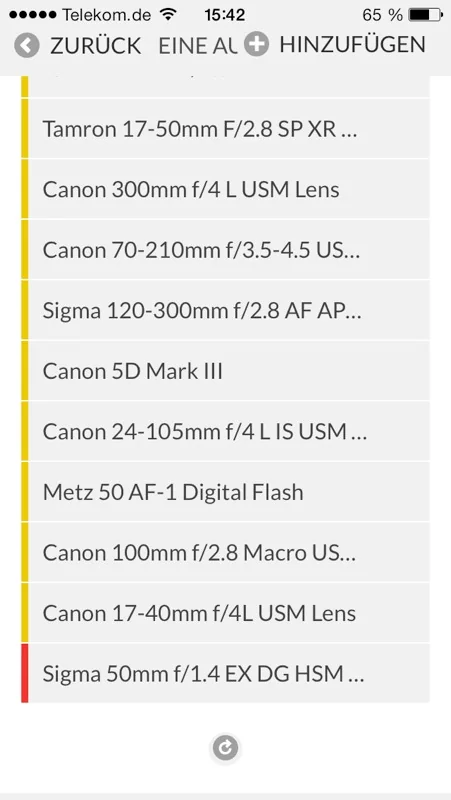
Task: Open Canon 24-105mm f/4 L IS USM entry
Action: point(226,432)
